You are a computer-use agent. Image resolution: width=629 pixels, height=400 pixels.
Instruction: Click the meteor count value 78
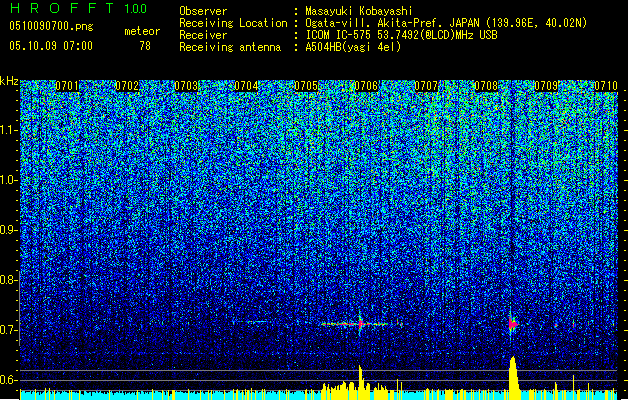[145, 46]
